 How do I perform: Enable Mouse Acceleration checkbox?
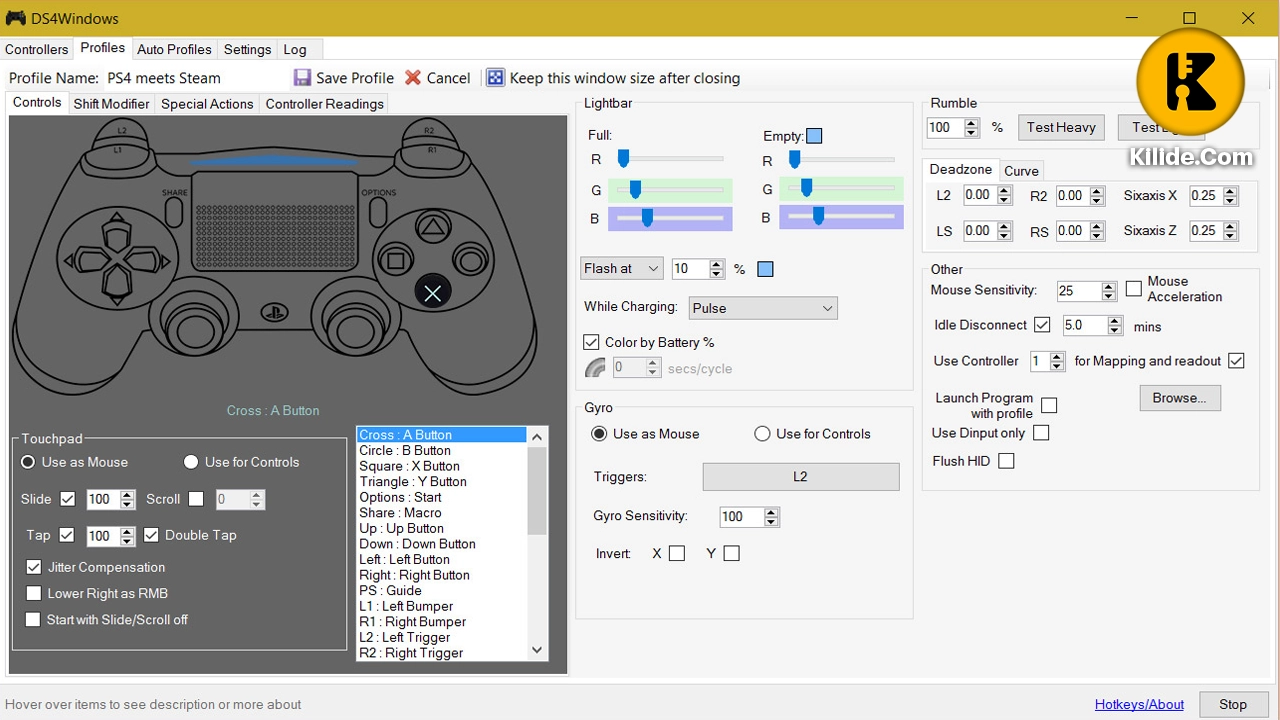[1133, 289]
